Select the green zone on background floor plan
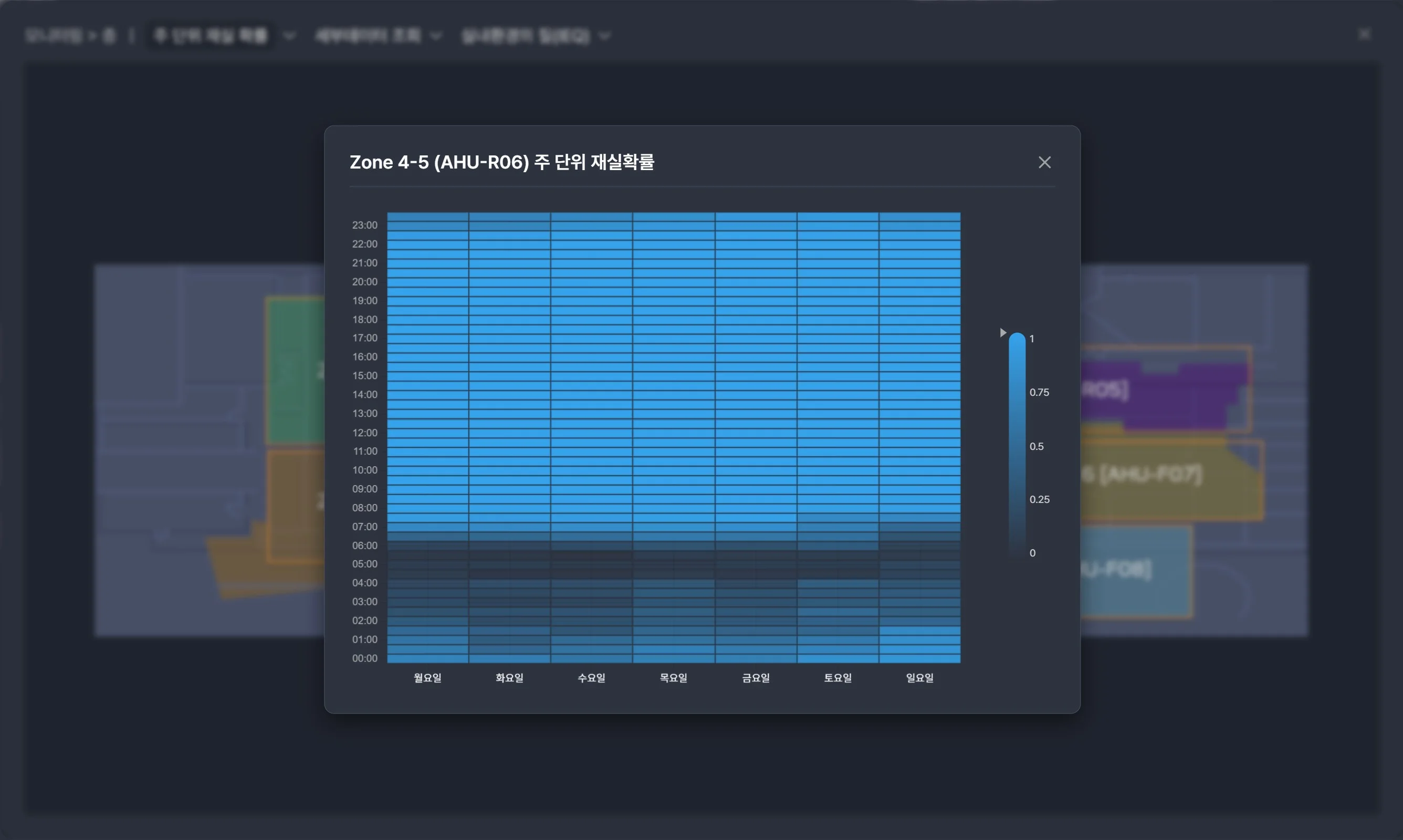This screenshot has height=840, width=1403. point(296,370)
